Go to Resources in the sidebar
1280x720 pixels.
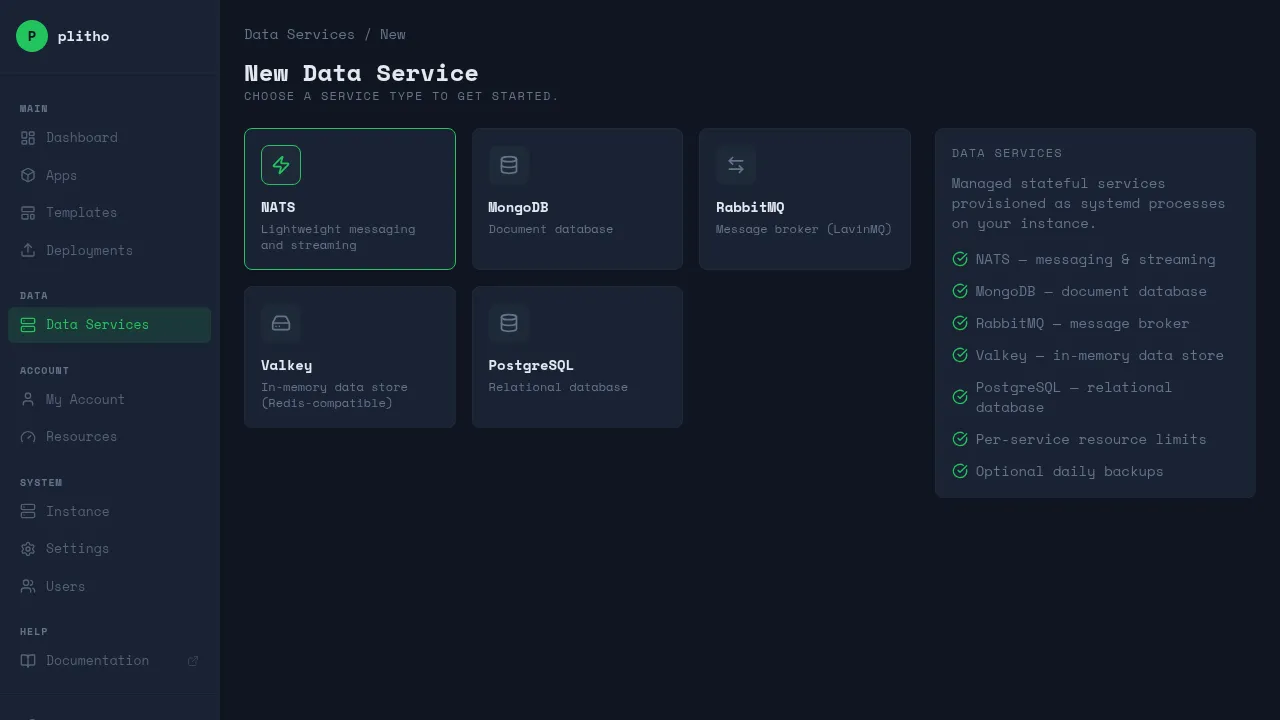point(110,437)
